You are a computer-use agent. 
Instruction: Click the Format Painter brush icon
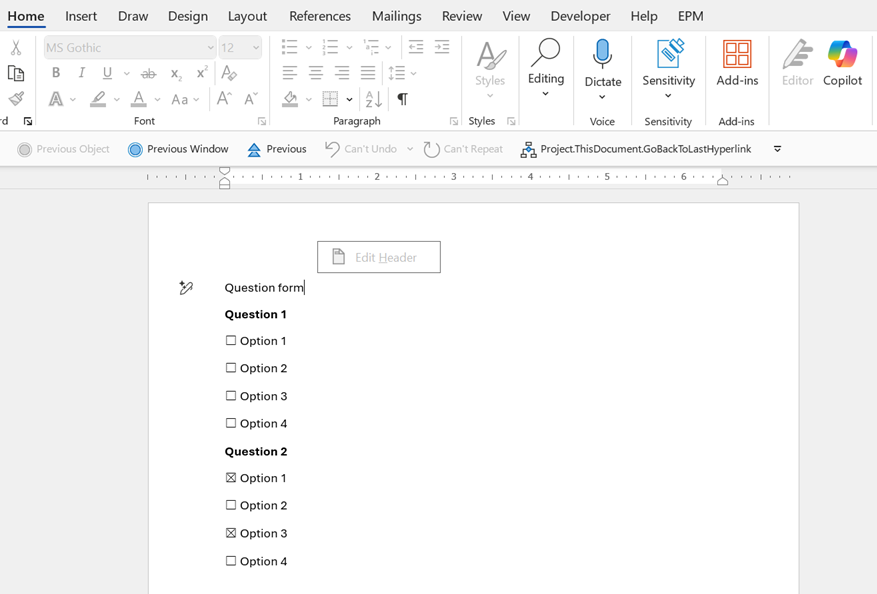click(16, 99)
